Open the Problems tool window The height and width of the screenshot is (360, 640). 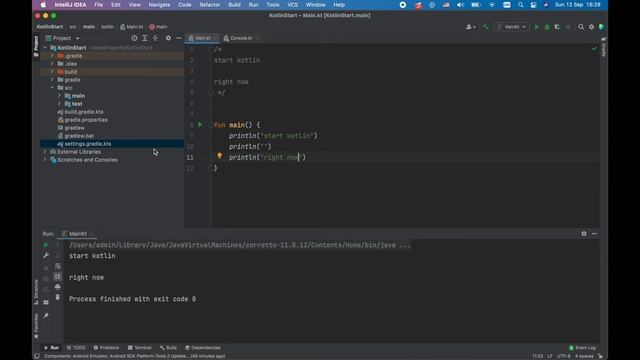[106, 348]
